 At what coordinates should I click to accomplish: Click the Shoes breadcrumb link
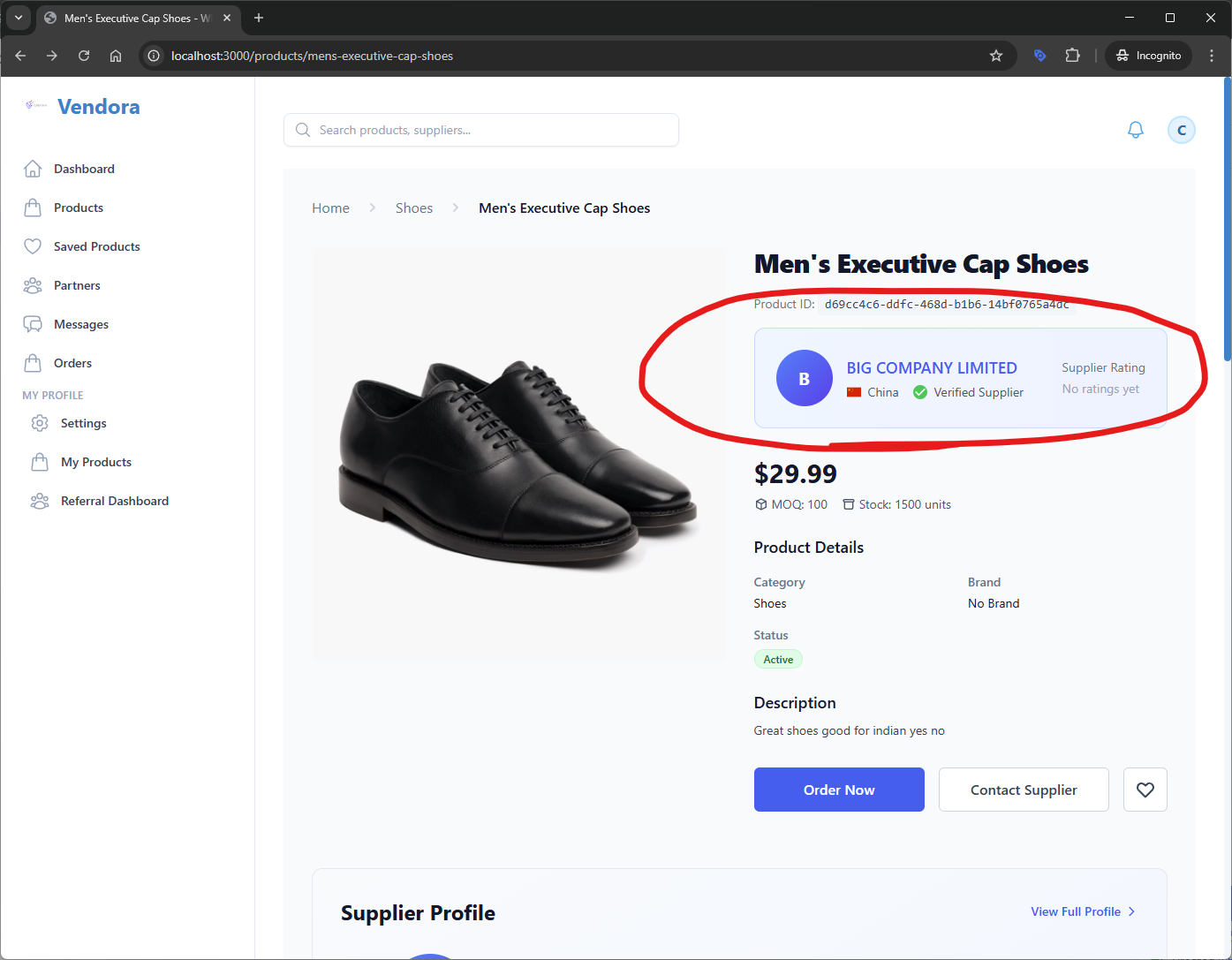tap(413, 208)
